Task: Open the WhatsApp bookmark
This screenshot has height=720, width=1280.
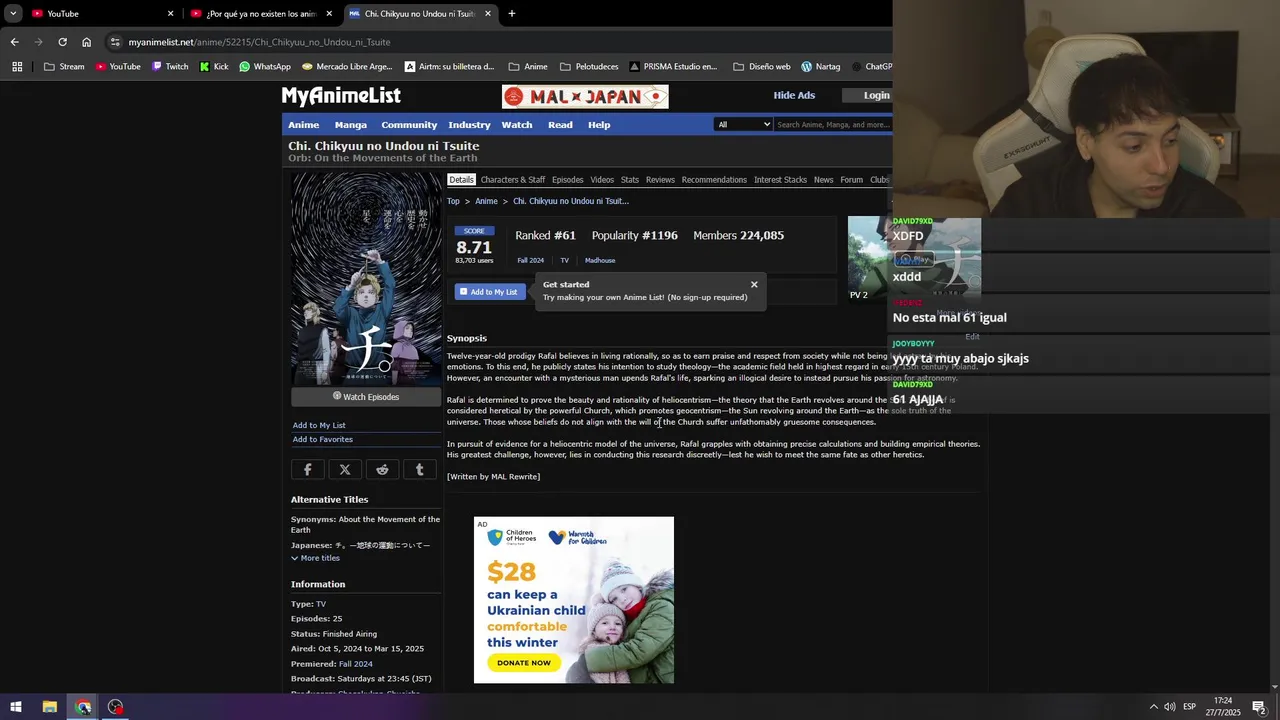Action: [x=265, y=67]
